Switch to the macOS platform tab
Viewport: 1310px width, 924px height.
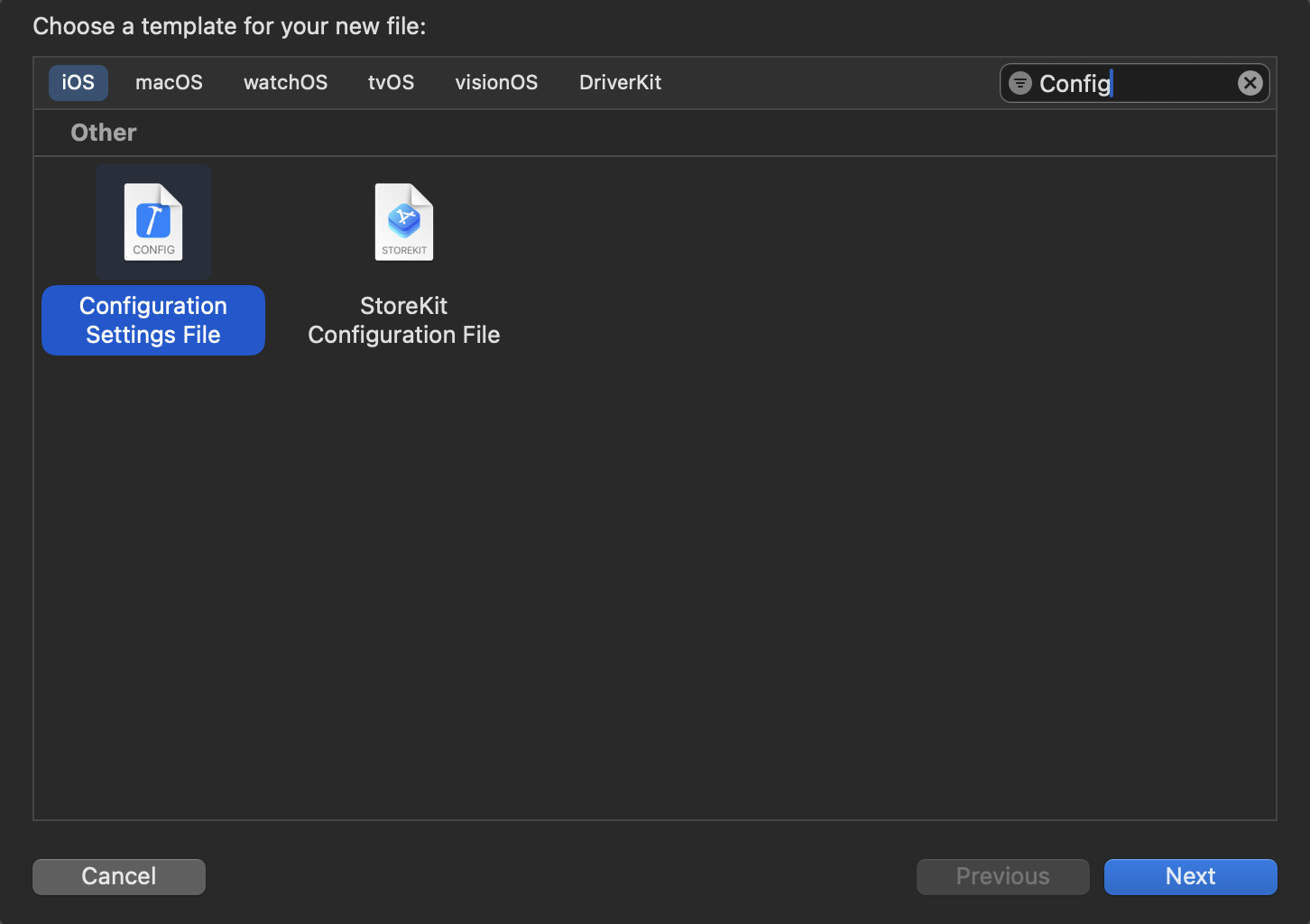pyautogui.click(x=169, y=83)
